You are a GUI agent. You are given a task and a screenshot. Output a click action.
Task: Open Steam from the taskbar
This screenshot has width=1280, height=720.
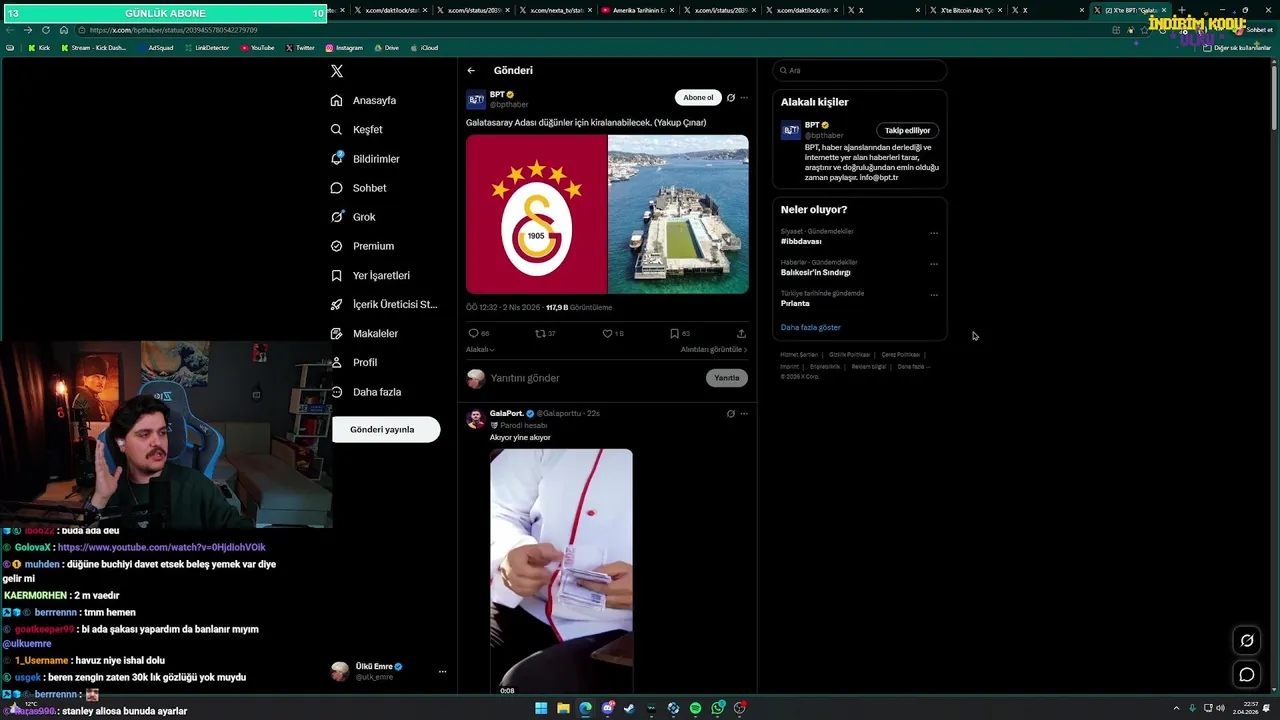pyautogui.click(x=629, y=708)
